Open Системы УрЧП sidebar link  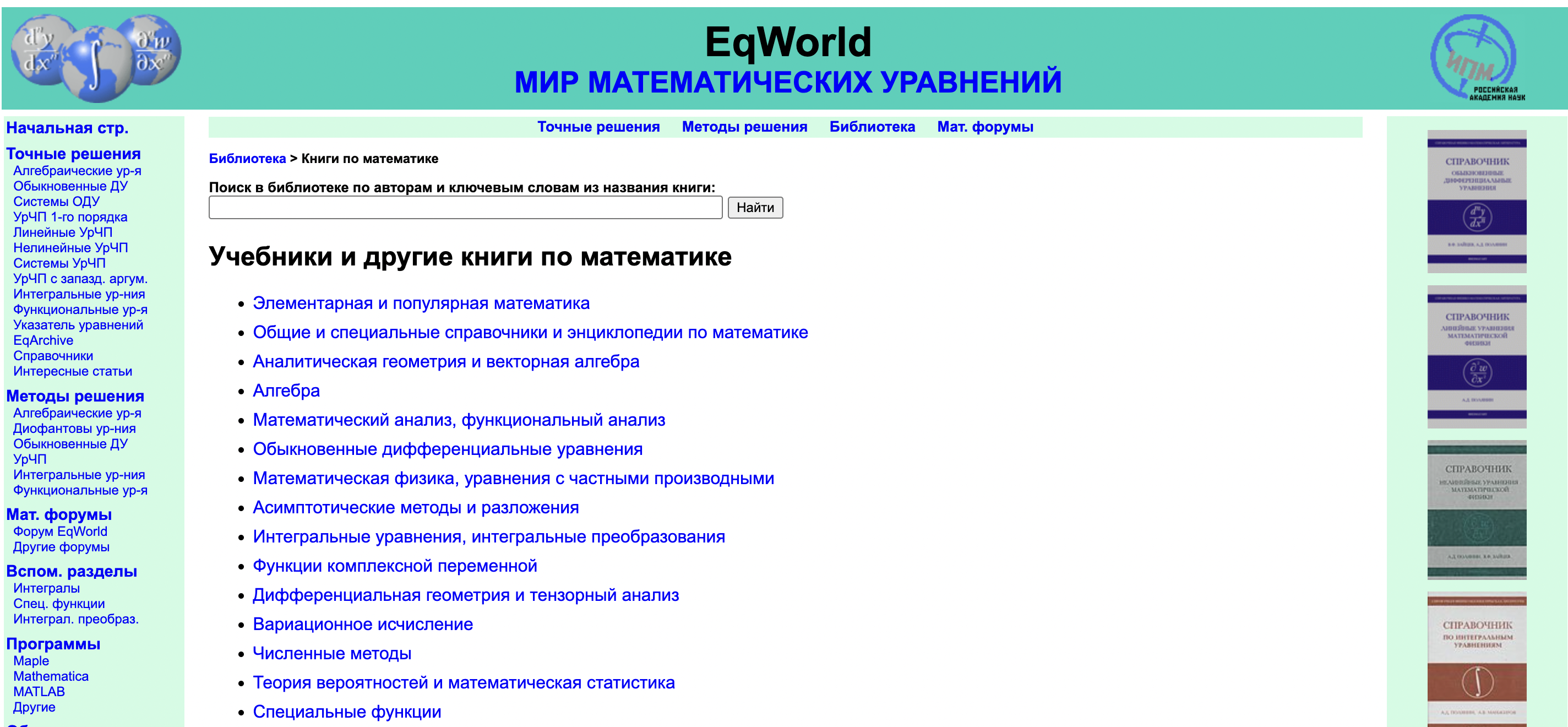pyautogui.click(x=59, y=264)
